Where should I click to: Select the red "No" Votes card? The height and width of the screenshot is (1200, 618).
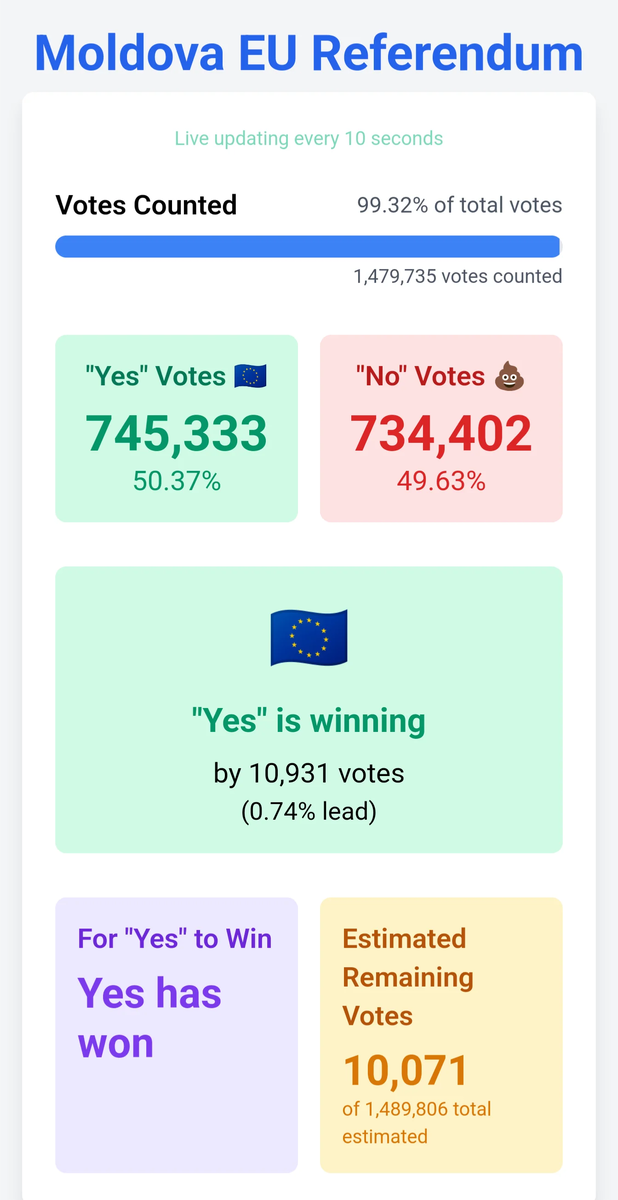[x=441, y=428]
